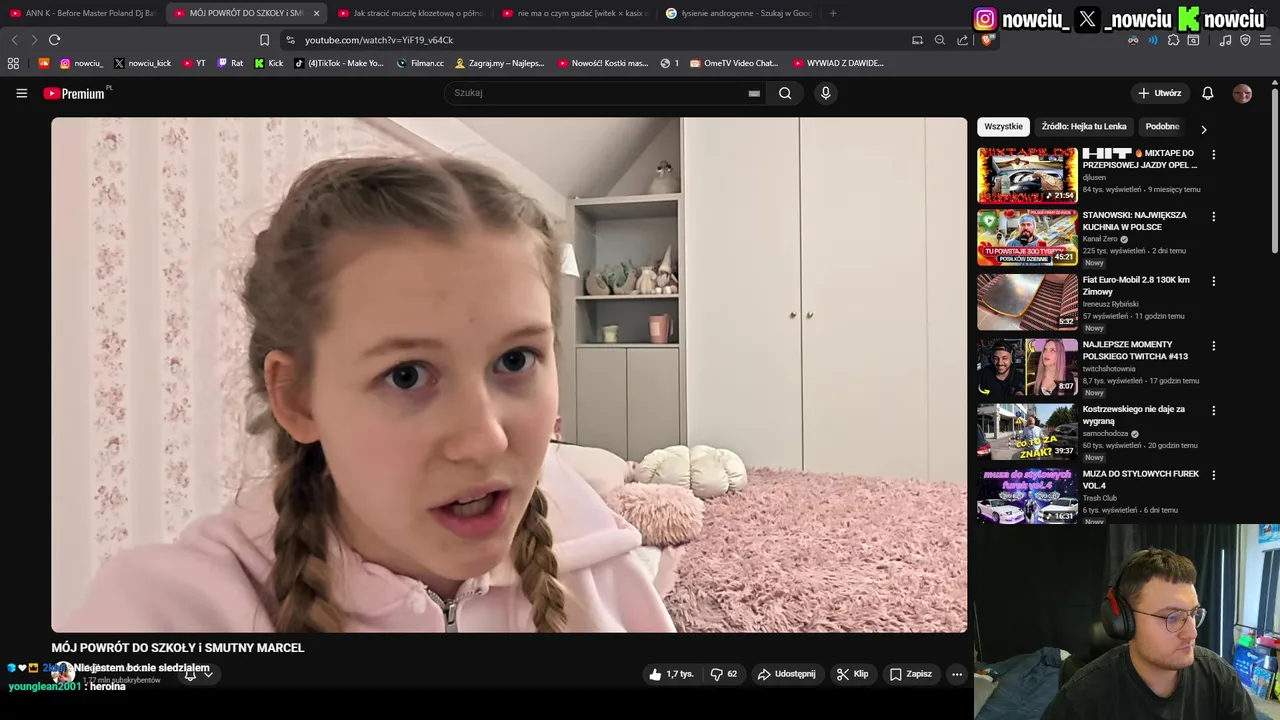Dislike the video with the thumbs down
The image size is (1280, 720).
coord(723,674)
